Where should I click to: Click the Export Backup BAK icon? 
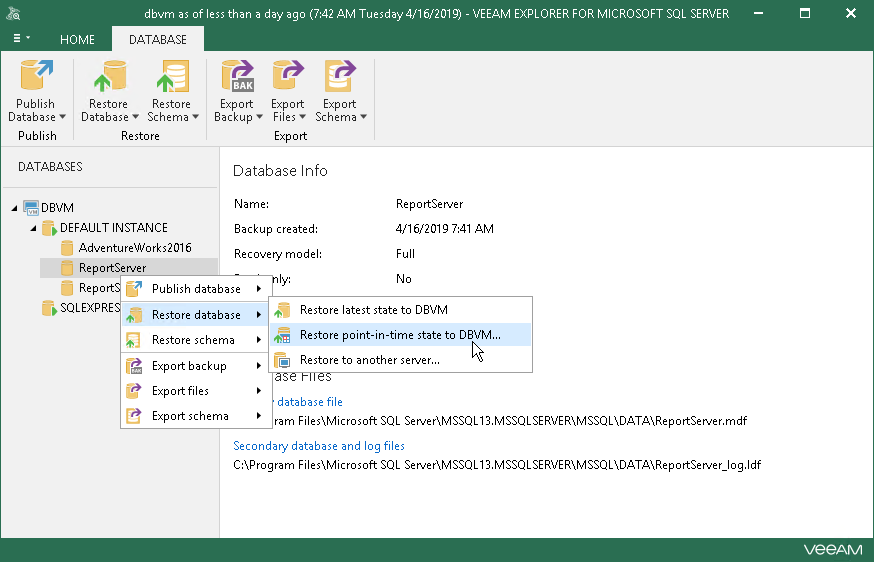point(237,76)
